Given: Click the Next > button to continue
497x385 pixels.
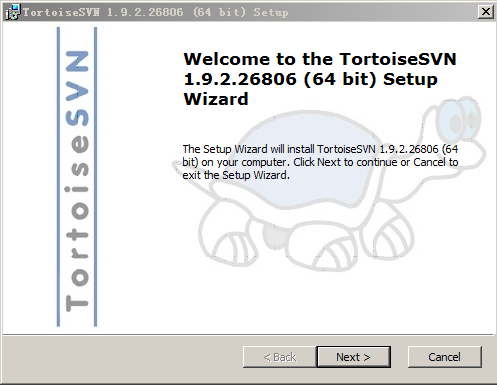Looking at the screenshot, I should point(353,357).
